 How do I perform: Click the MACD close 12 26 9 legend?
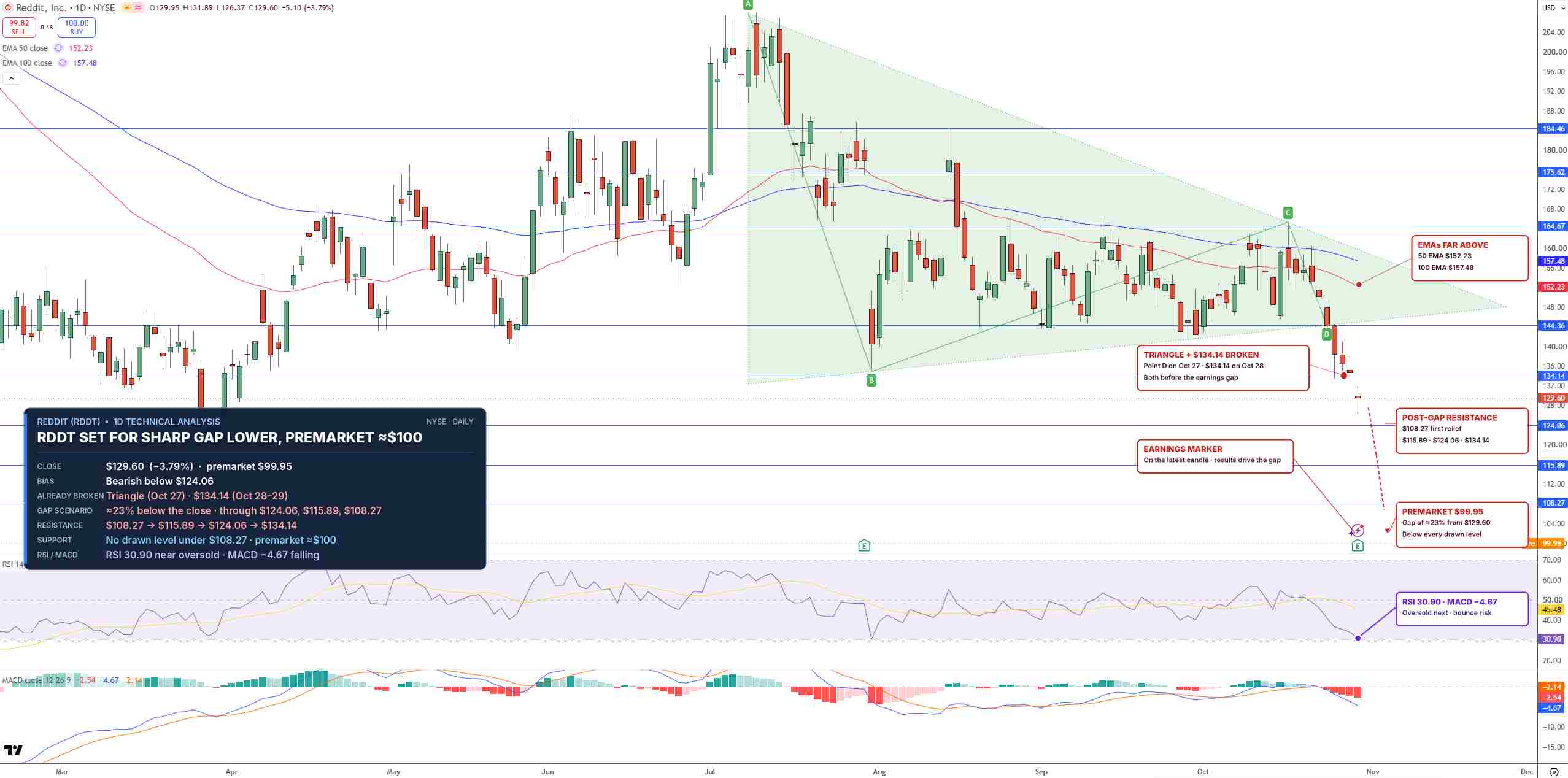coord(37,680)
